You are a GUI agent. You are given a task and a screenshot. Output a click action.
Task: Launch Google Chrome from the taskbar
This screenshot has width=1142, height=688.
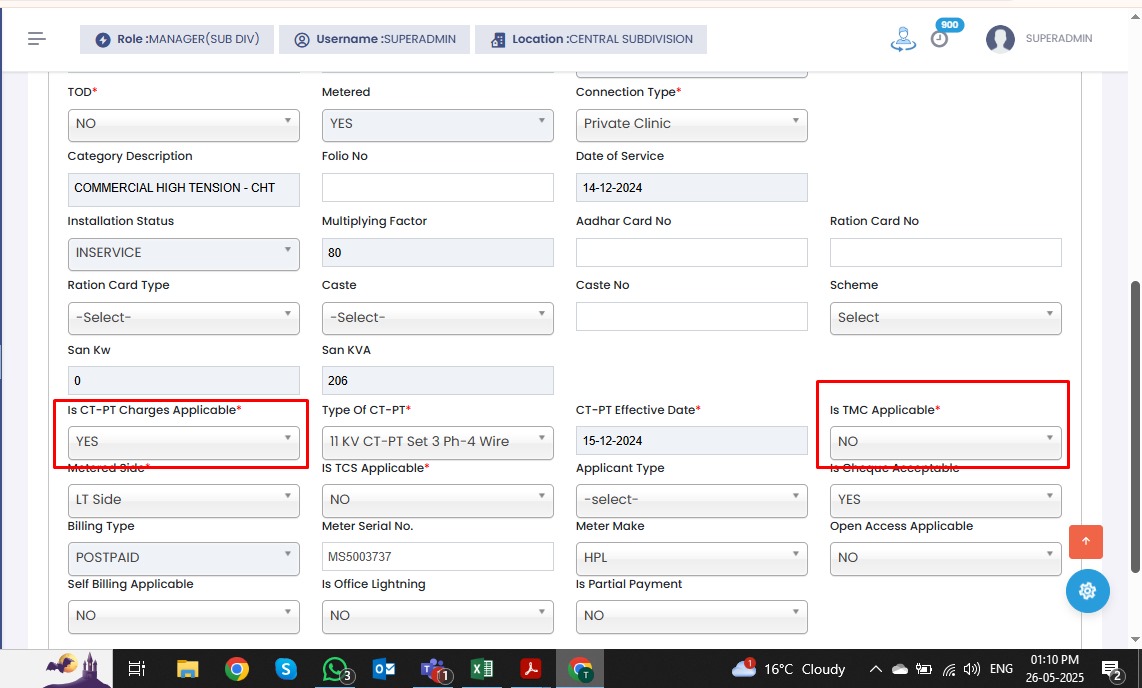point(237,668)
